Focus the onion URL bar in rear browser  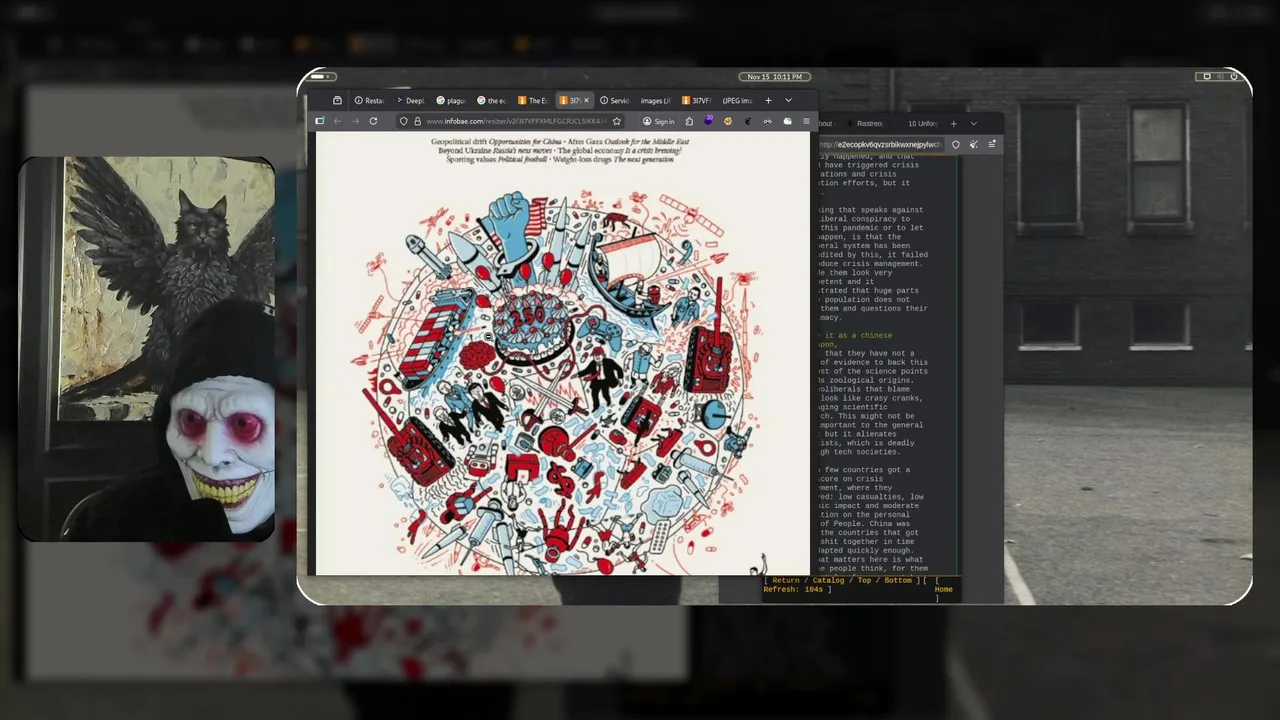(880, 144)
